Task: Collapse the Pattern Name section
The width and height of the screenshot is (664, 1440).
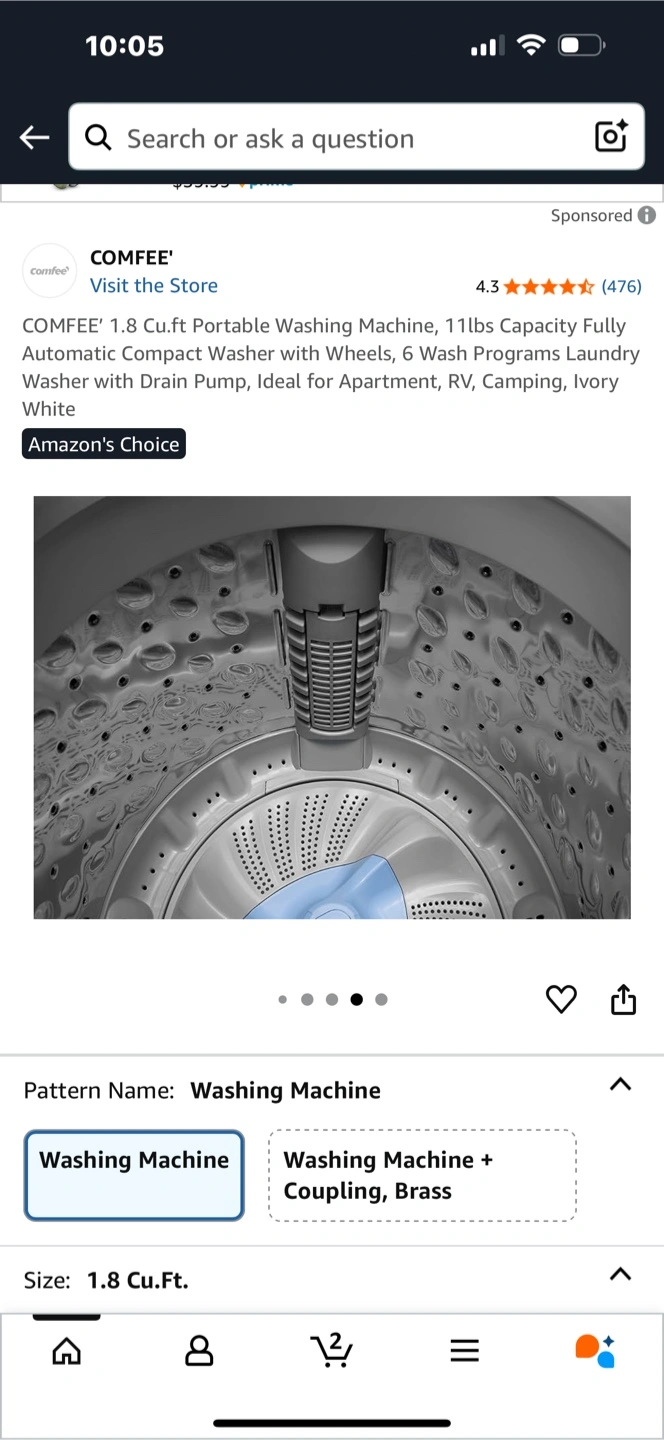Action: [620, 1084]
